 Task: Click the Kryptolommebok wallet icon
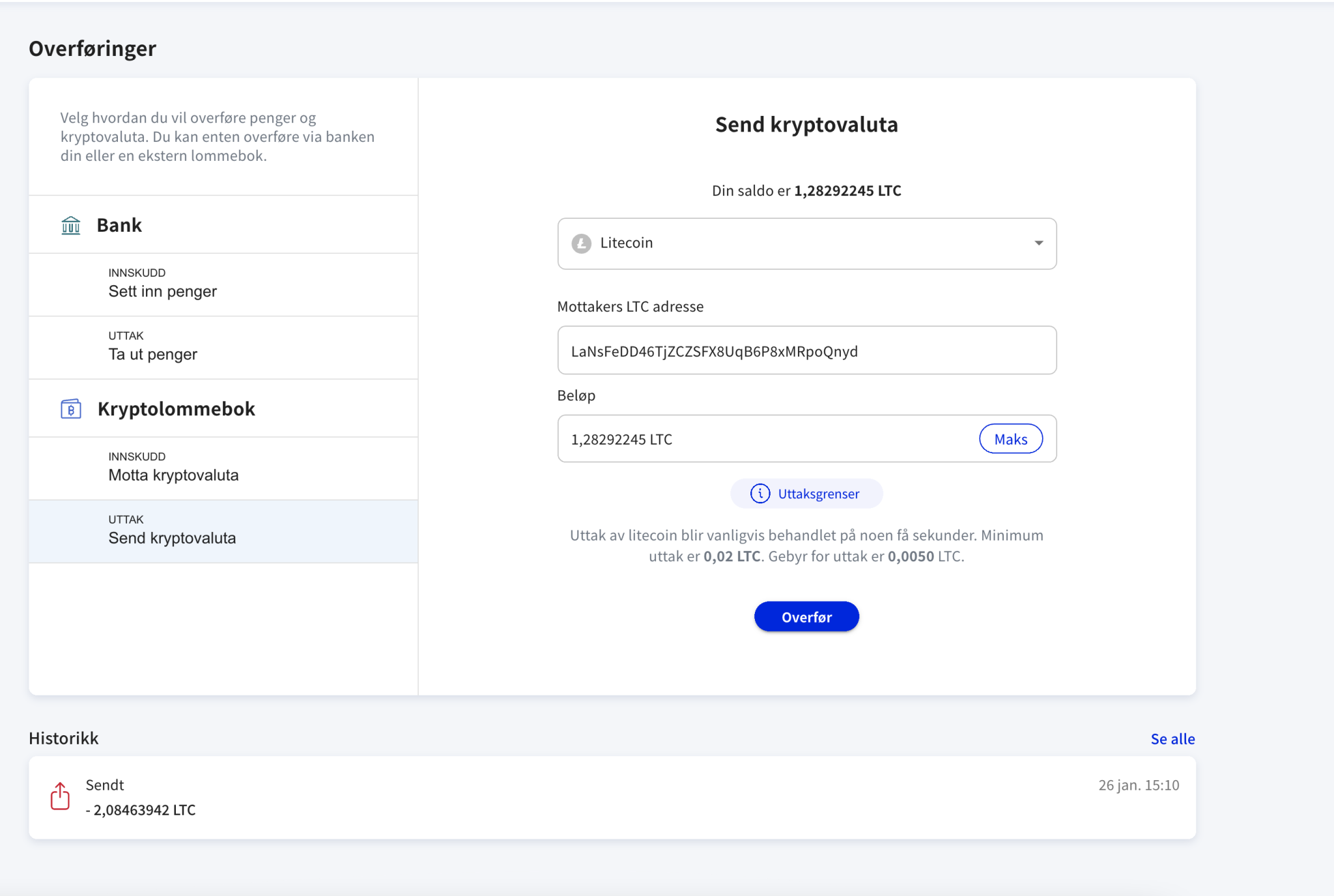pyautogui.click(x=71, y=409)
